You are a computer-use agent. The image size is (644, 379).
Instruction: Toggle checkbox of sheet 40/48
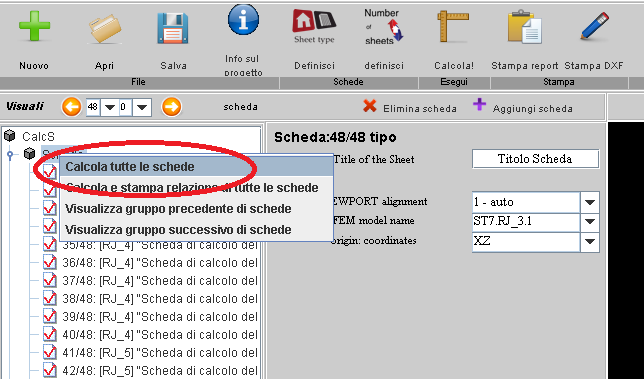(50, 334)
